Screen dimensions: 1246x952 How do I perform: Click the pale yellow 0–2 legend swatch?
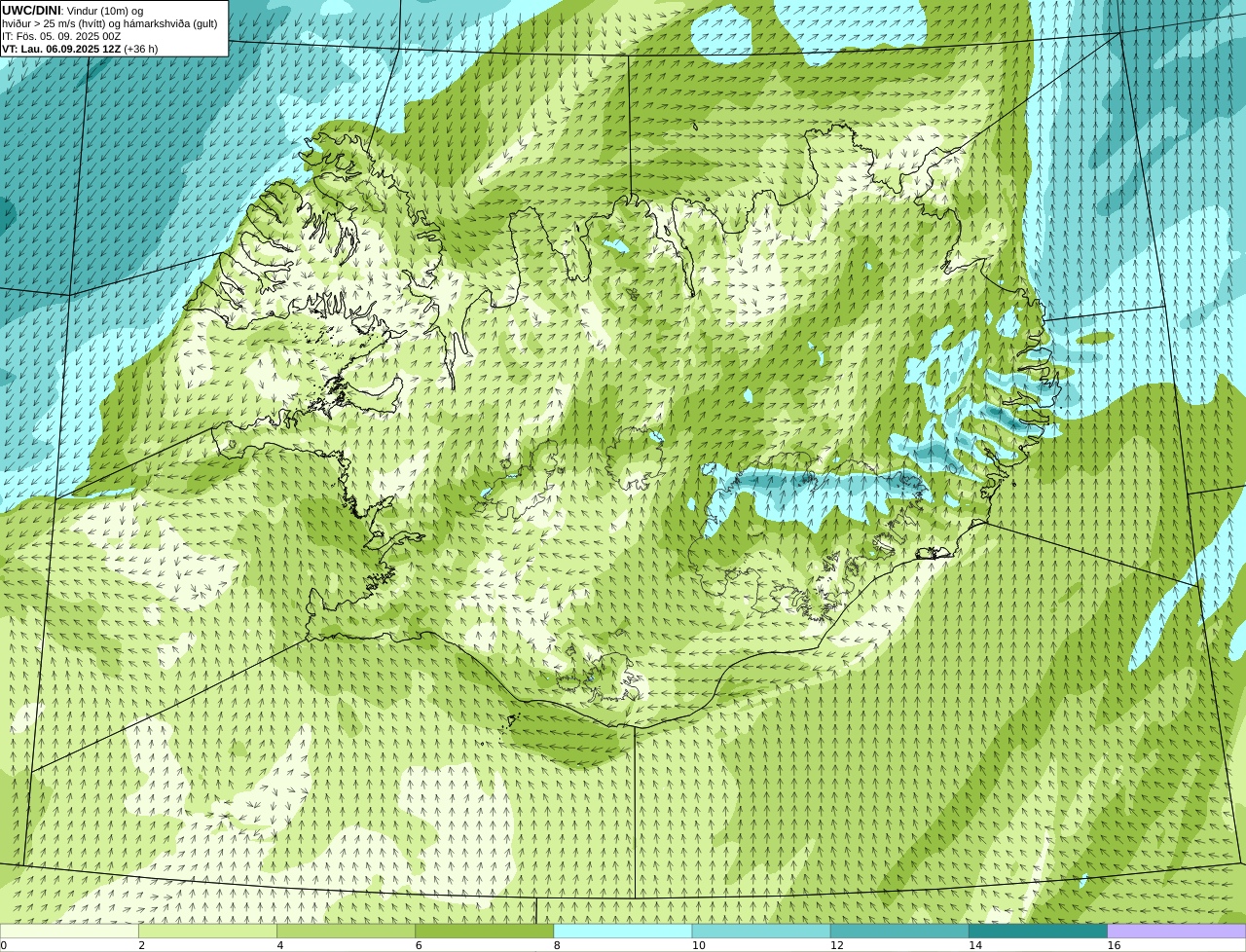[69, 931]
